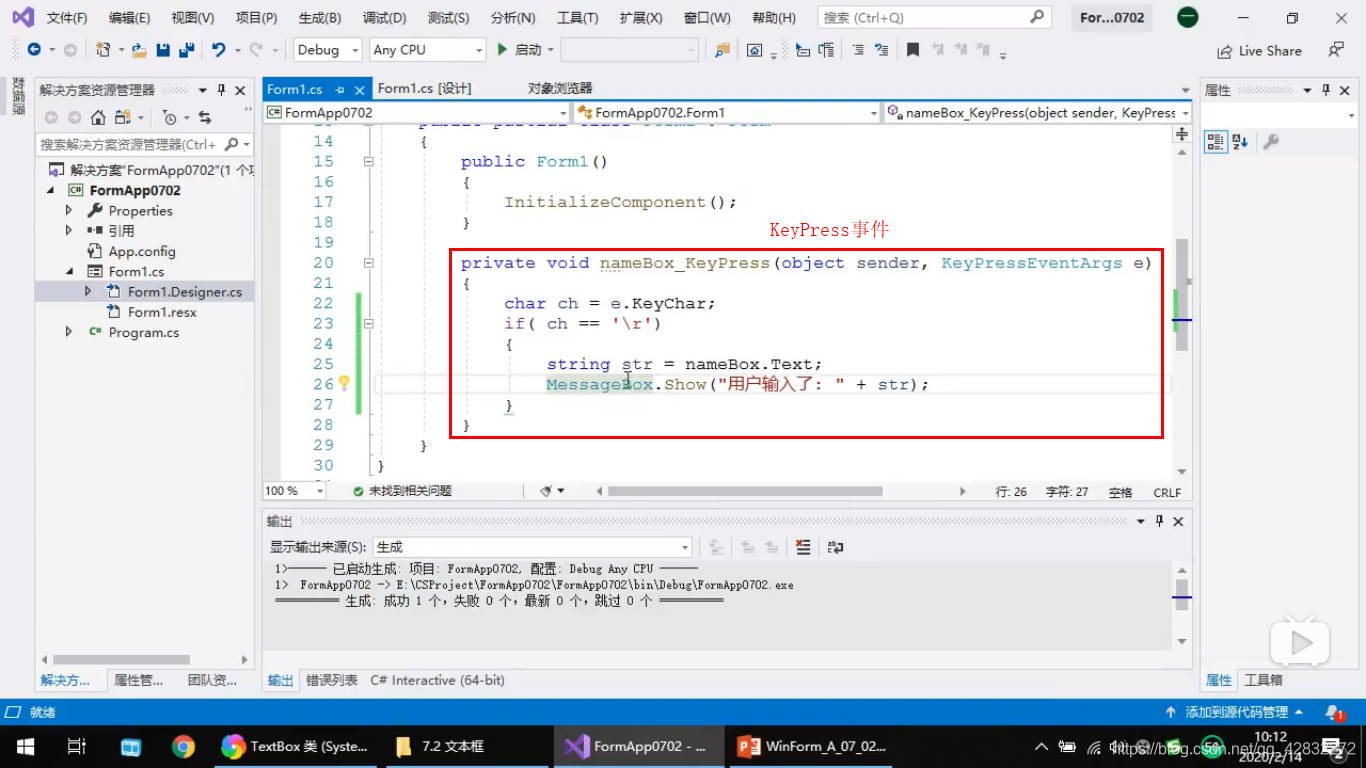
Task: Click the Uncomment Selection toolbar icon
Action: click(x=881, y=50)
